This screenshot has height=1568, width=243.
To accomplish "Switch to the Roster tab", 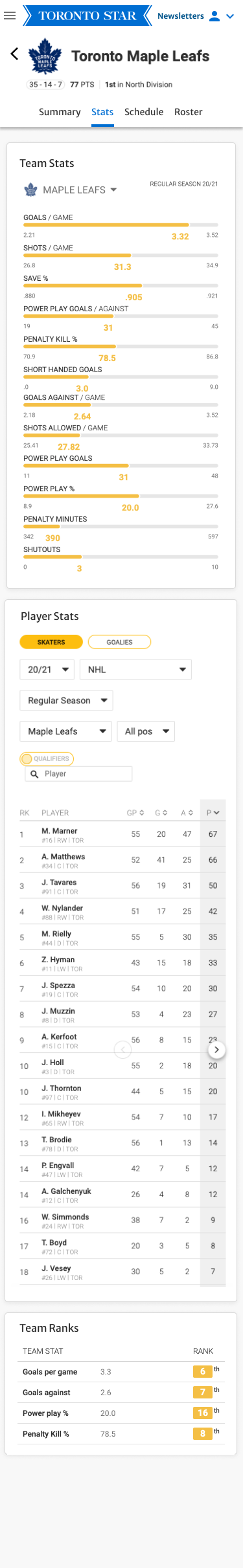I will 189,112.
